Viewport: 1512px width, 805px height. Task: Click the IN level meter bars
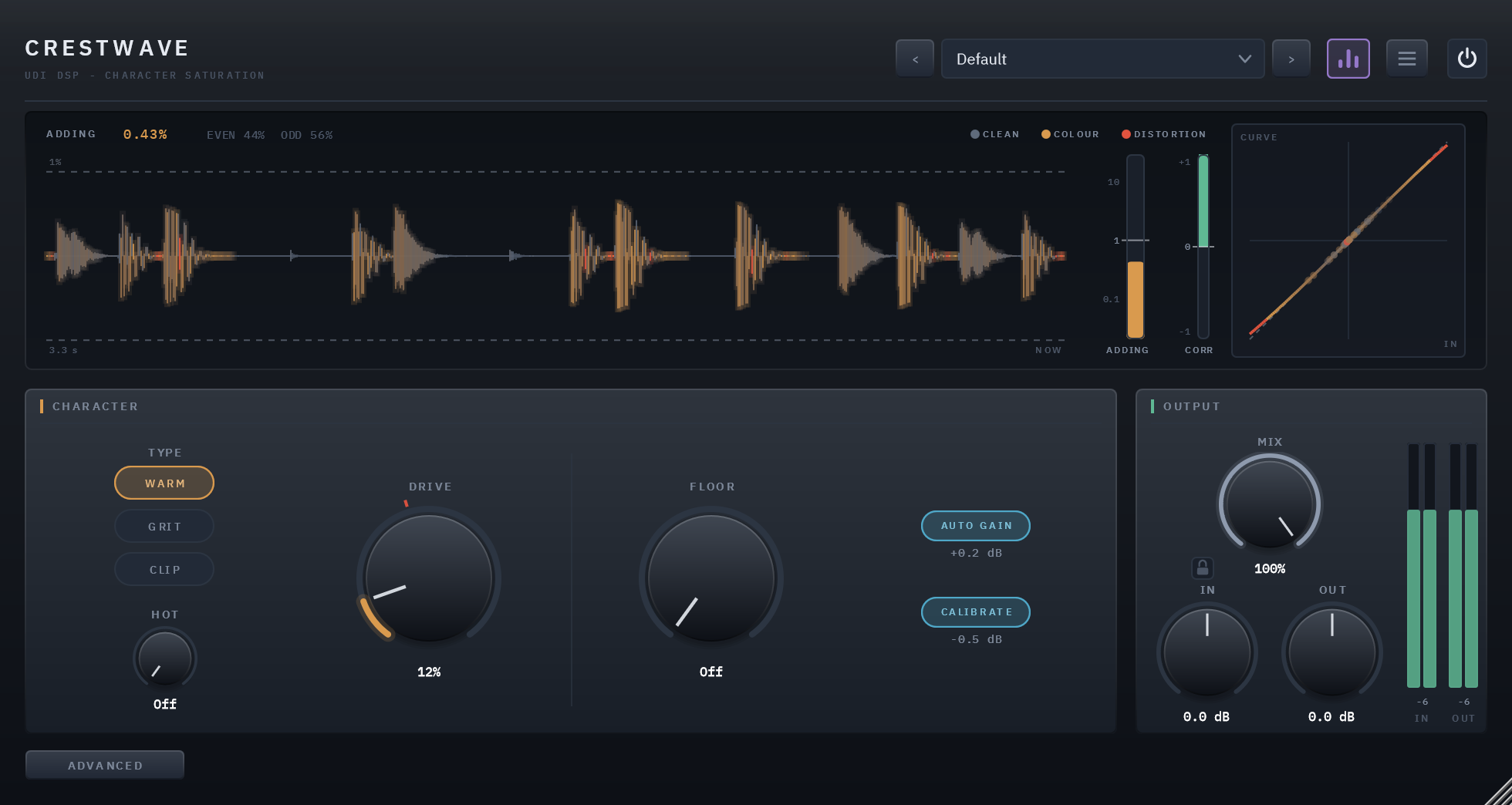coord(1422,565)
